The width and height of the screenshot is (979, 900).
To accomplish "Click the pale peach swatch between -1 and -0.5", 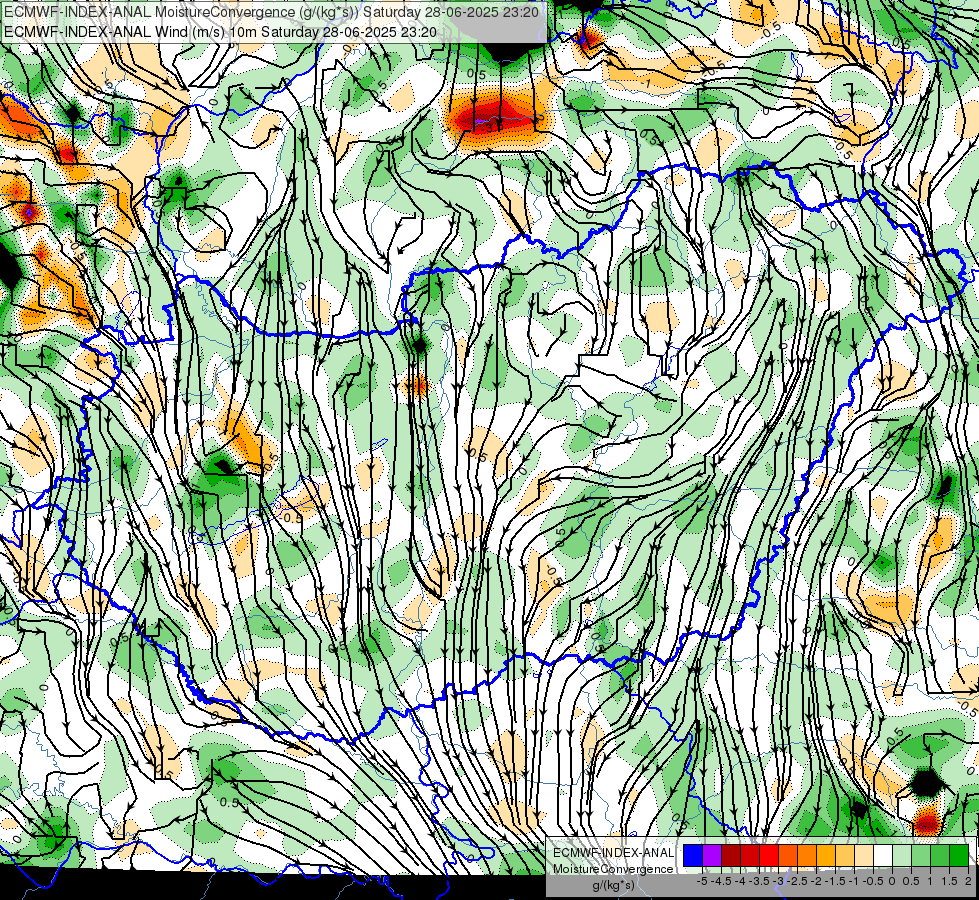I will 864,856.
